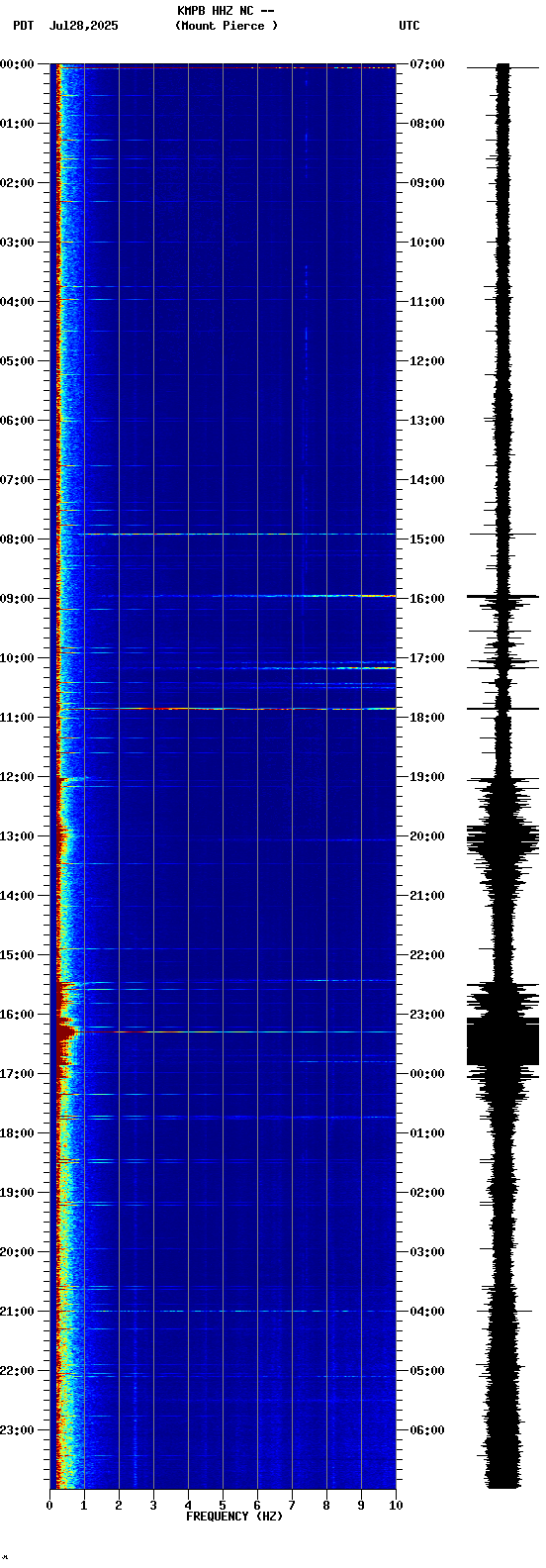Click the UTC '02:00' time label
Screen dimensions: 546x1568
coord(427,1193)
